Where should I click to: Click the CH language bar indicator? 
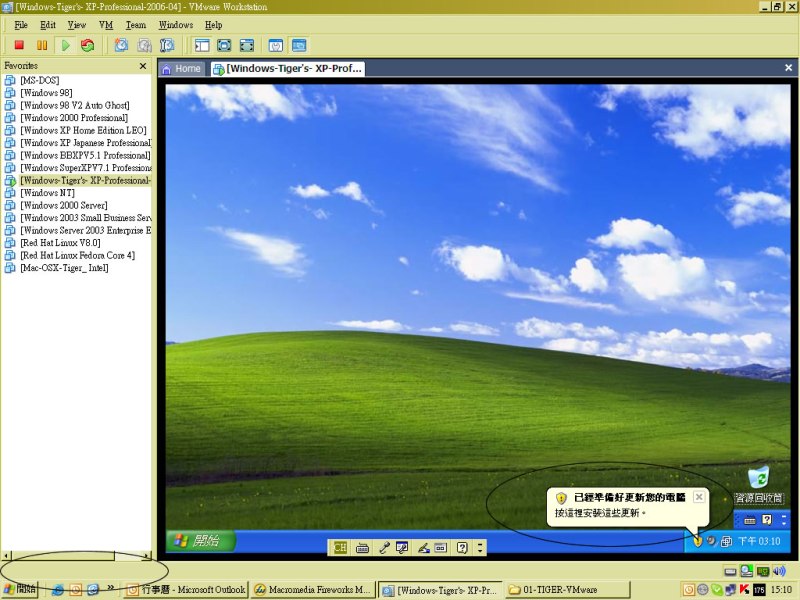coord(340,548)
